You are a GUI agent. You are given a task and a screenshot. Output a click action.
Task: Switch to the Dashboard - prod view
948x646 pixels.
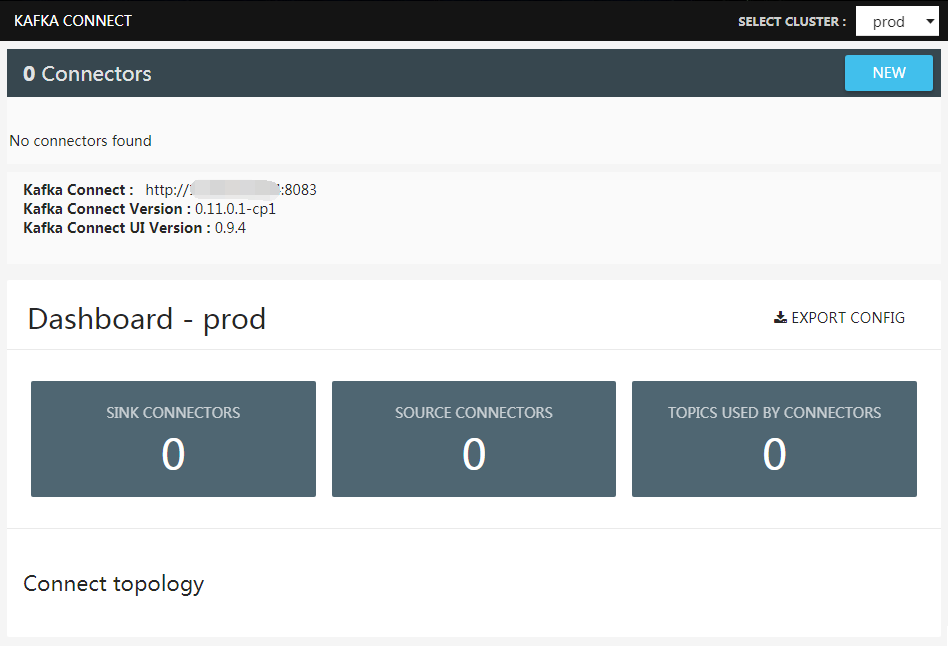coord(146,318)
